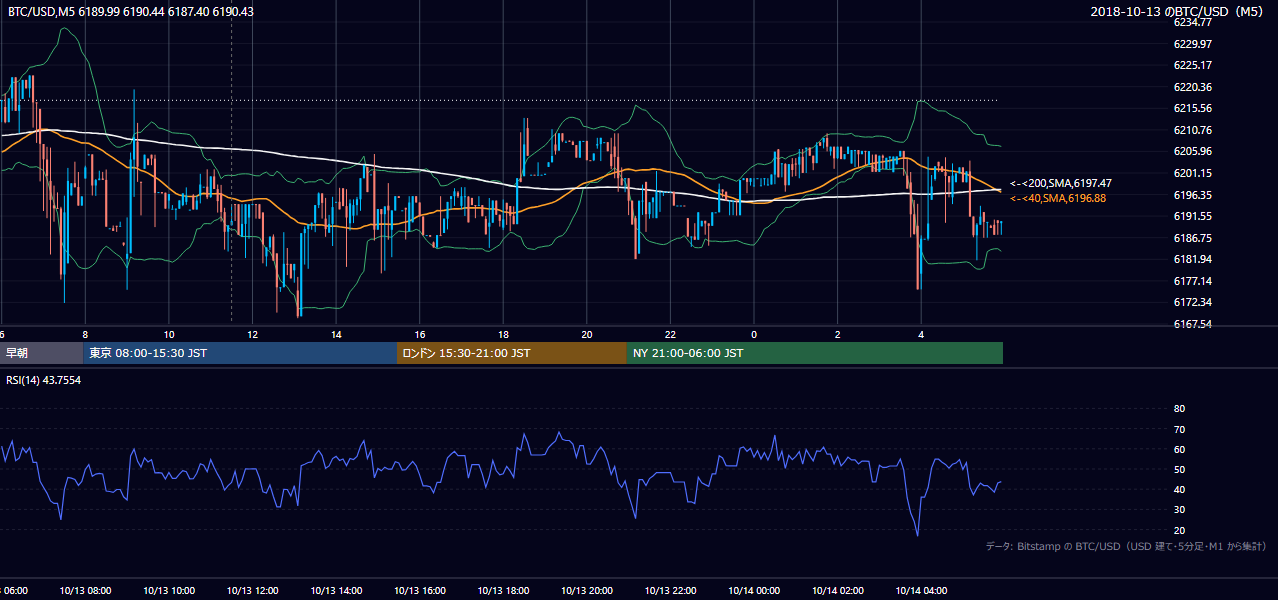Click hour marker 14 below the candles
1278x600 pixels.
(336, 334)
